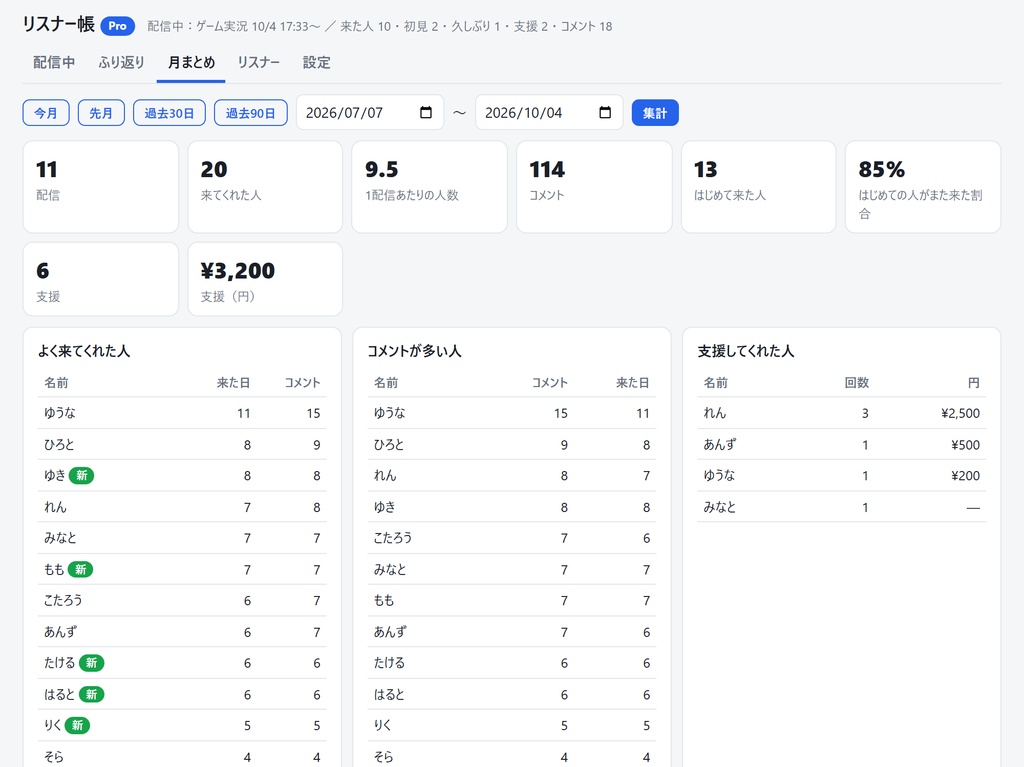Click the 来た日 column header in よく来てくれた人
1024x767 pixels.
[233, 383]
